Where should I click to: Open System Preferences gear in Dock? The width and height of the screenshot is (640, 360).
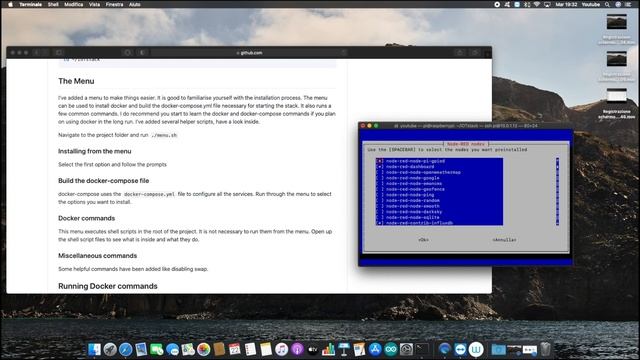click(407, 349)
